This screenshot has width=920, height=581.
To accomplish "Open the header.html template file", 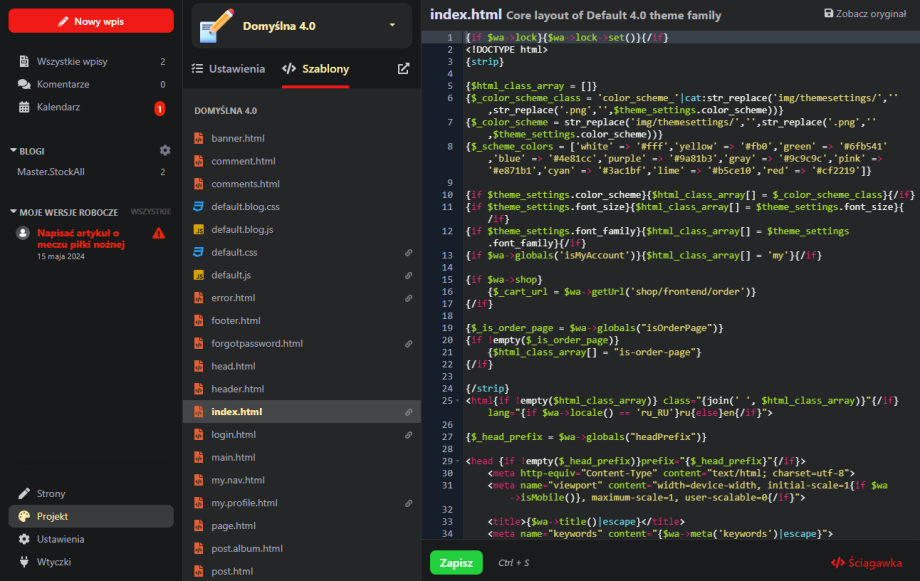I will [238, 389].
